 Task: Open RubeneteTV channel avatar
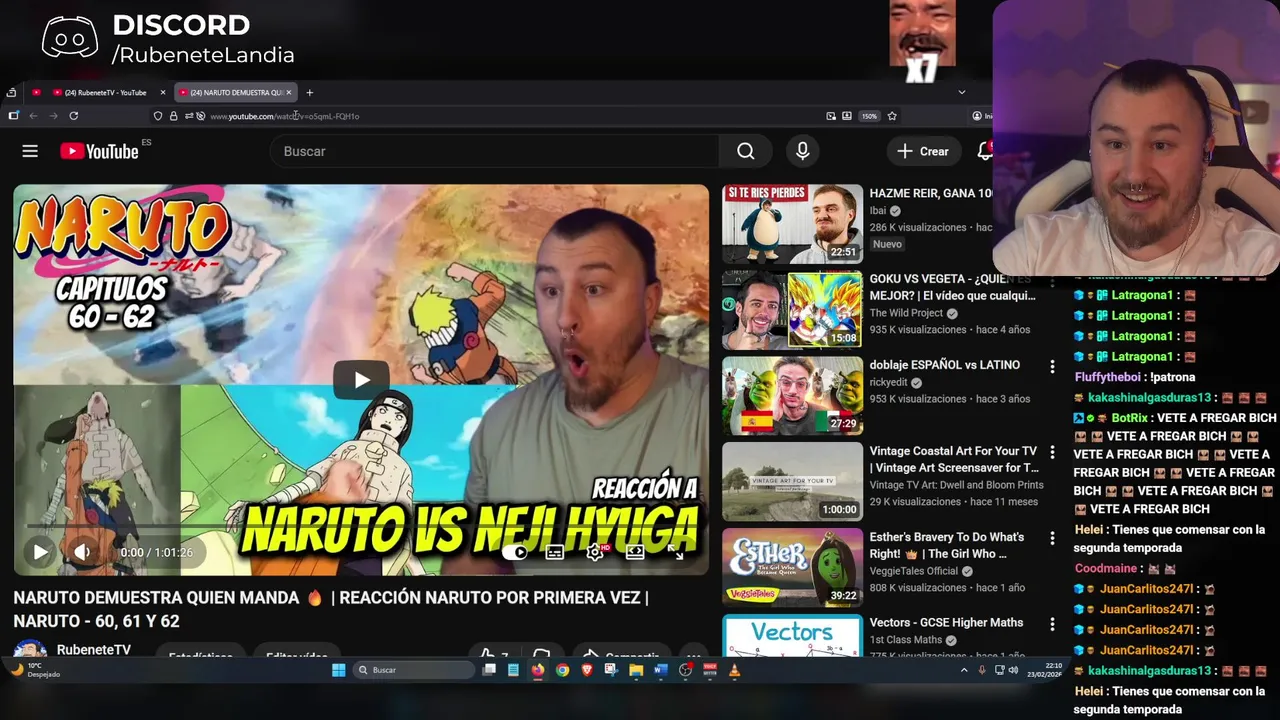(30, 650)
